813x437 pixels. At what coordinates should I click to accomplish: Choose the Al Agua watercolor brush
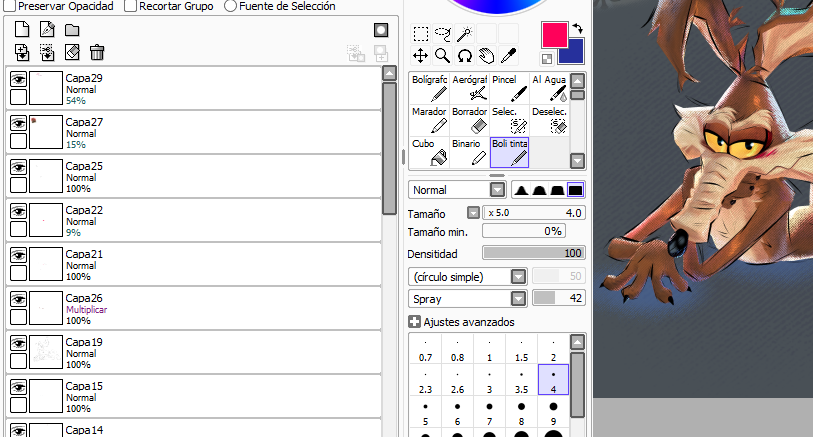click(x=550, y=88)
